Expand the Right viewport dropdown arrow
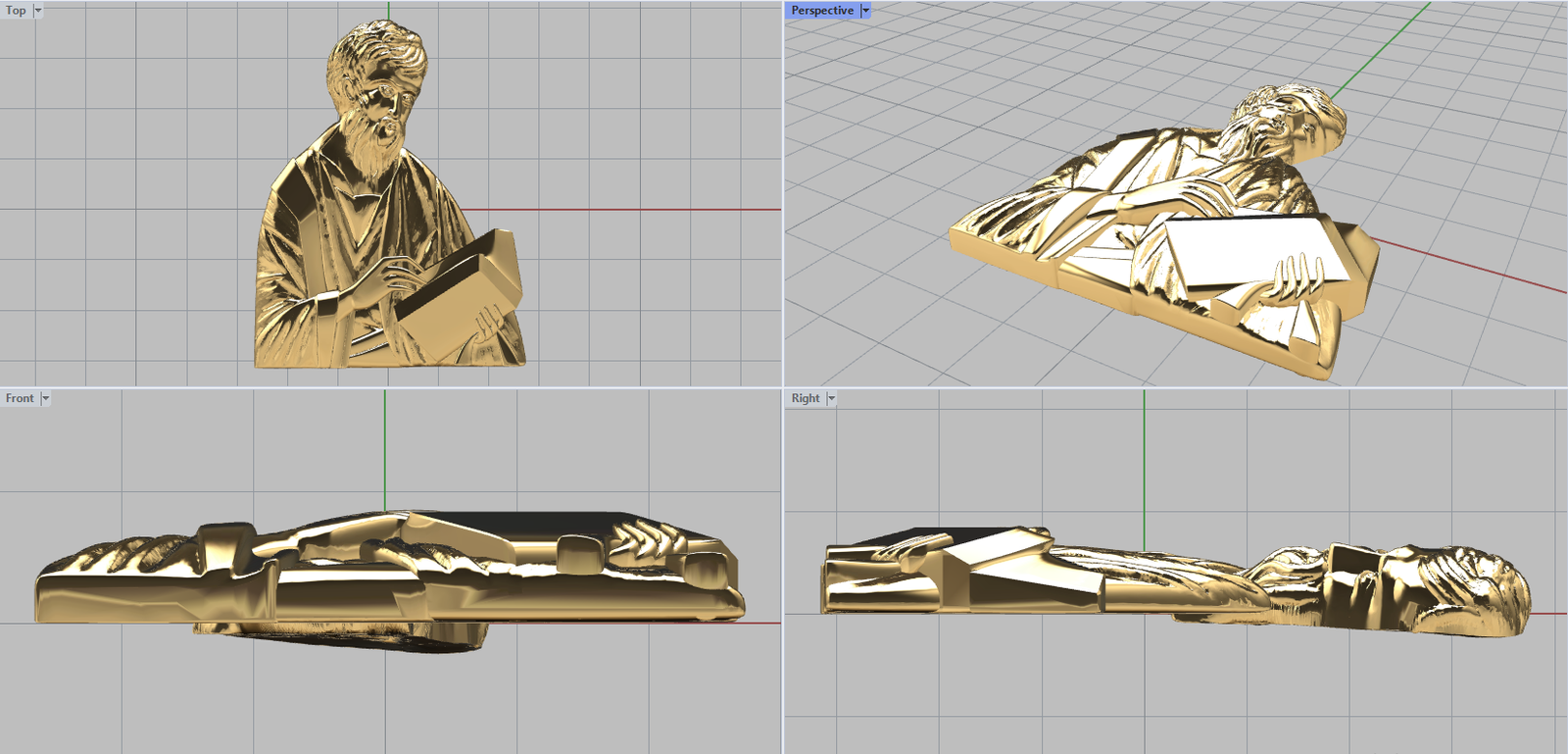 pyautogui.click(x=831, y=398)
